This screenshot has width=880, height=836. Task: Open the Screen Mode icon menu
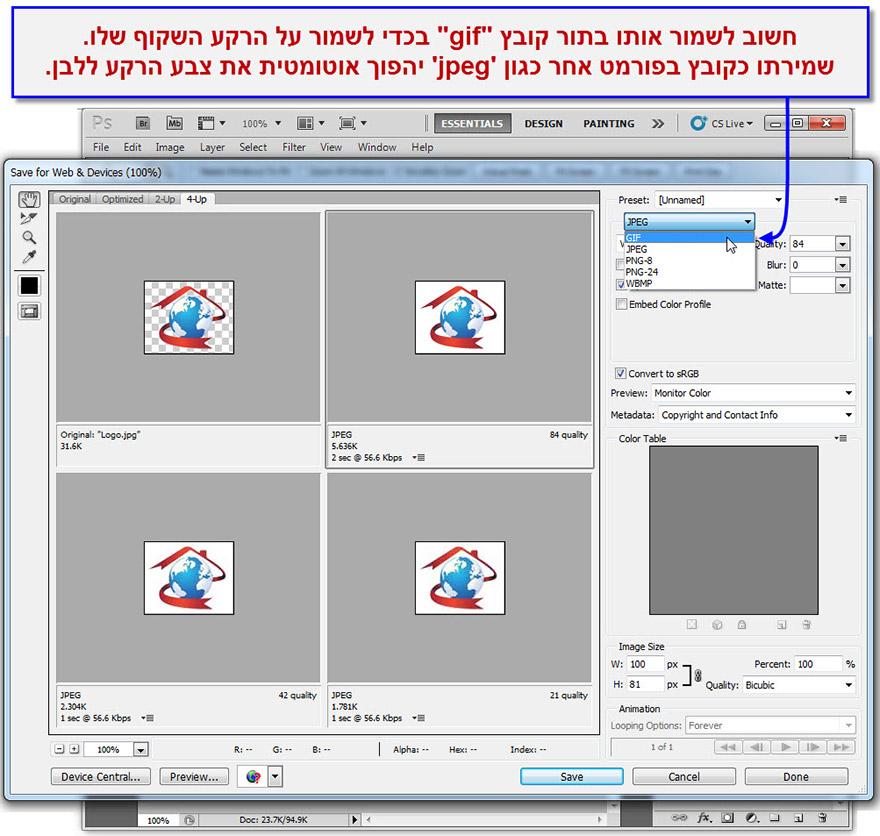pos(352,123)
